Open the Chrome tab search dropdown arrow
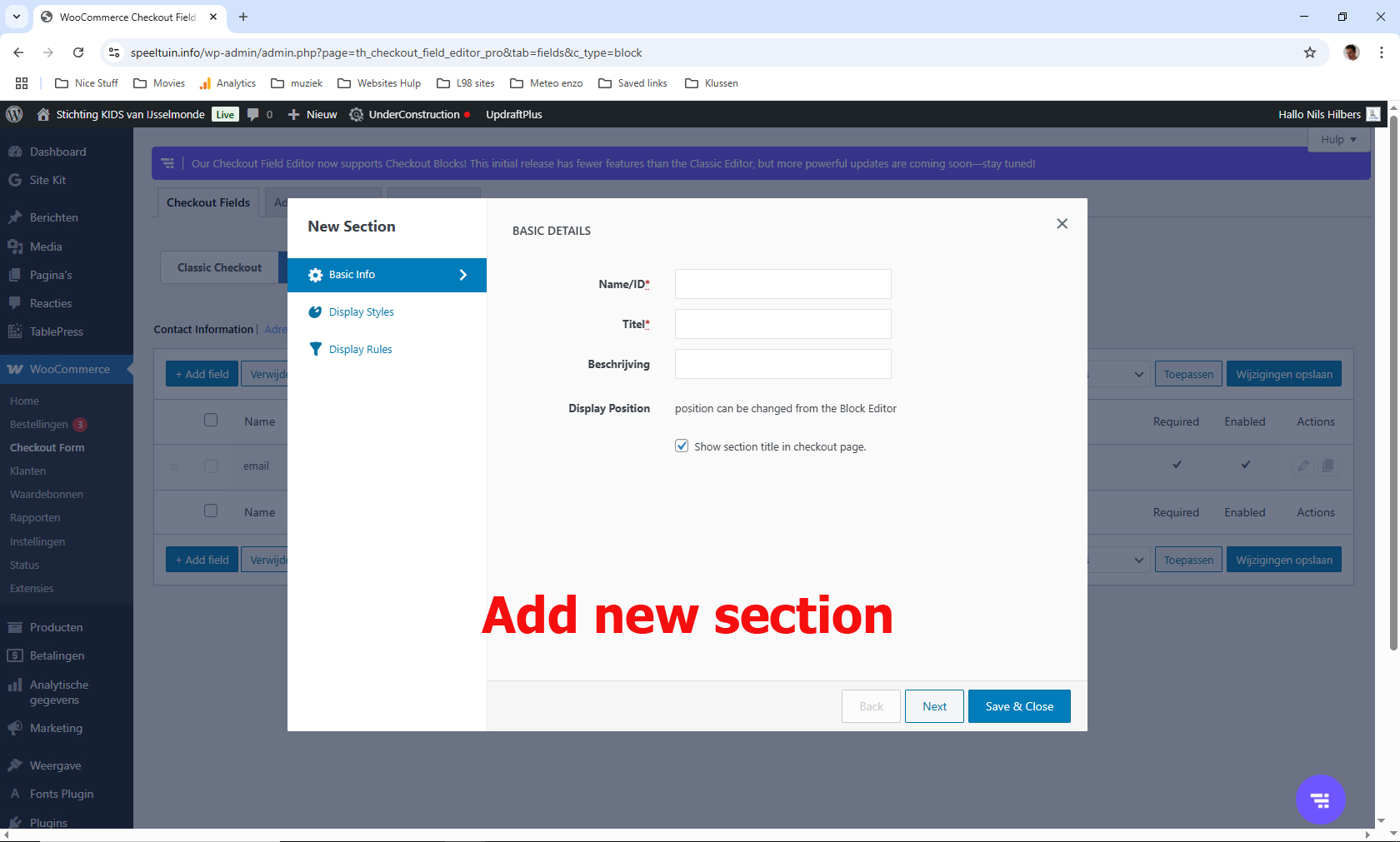The height and width of the screenshot is (842, 1400). point(17,17)
